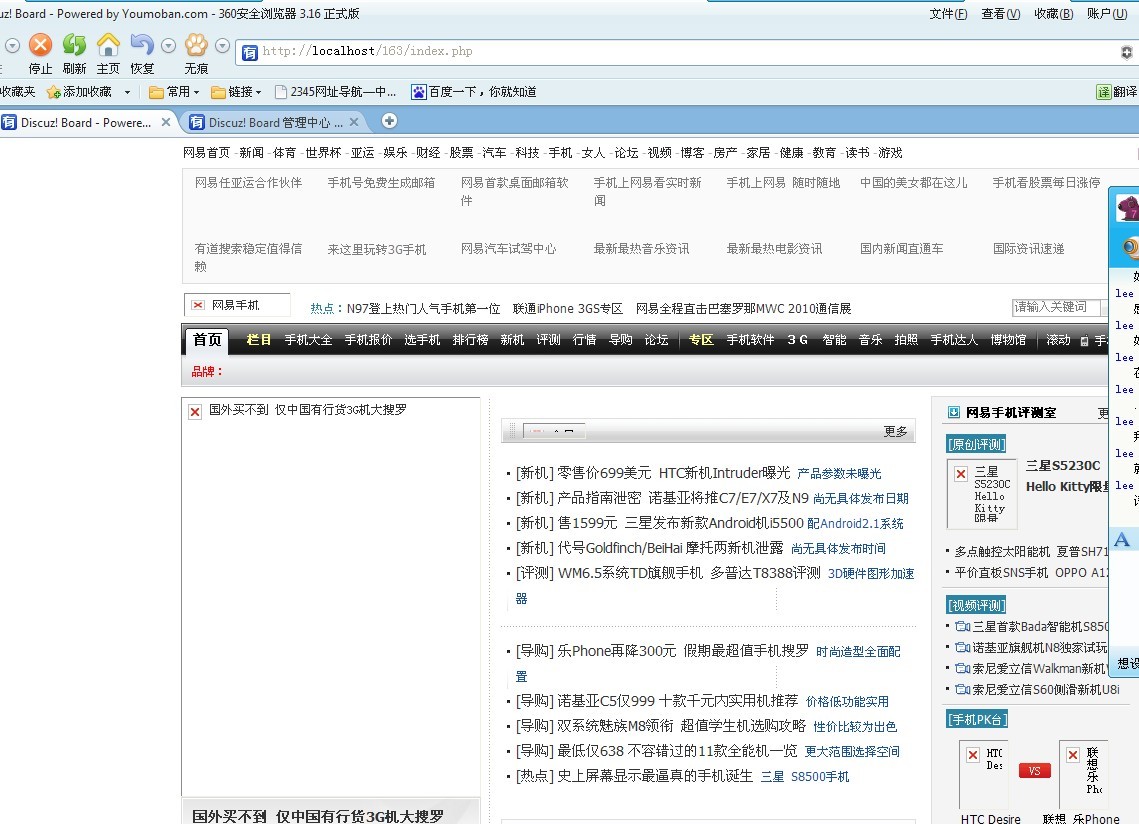Click the 世界杯 top navigation link
Screen dimensions: 1139x824
[x=323, y=153]
